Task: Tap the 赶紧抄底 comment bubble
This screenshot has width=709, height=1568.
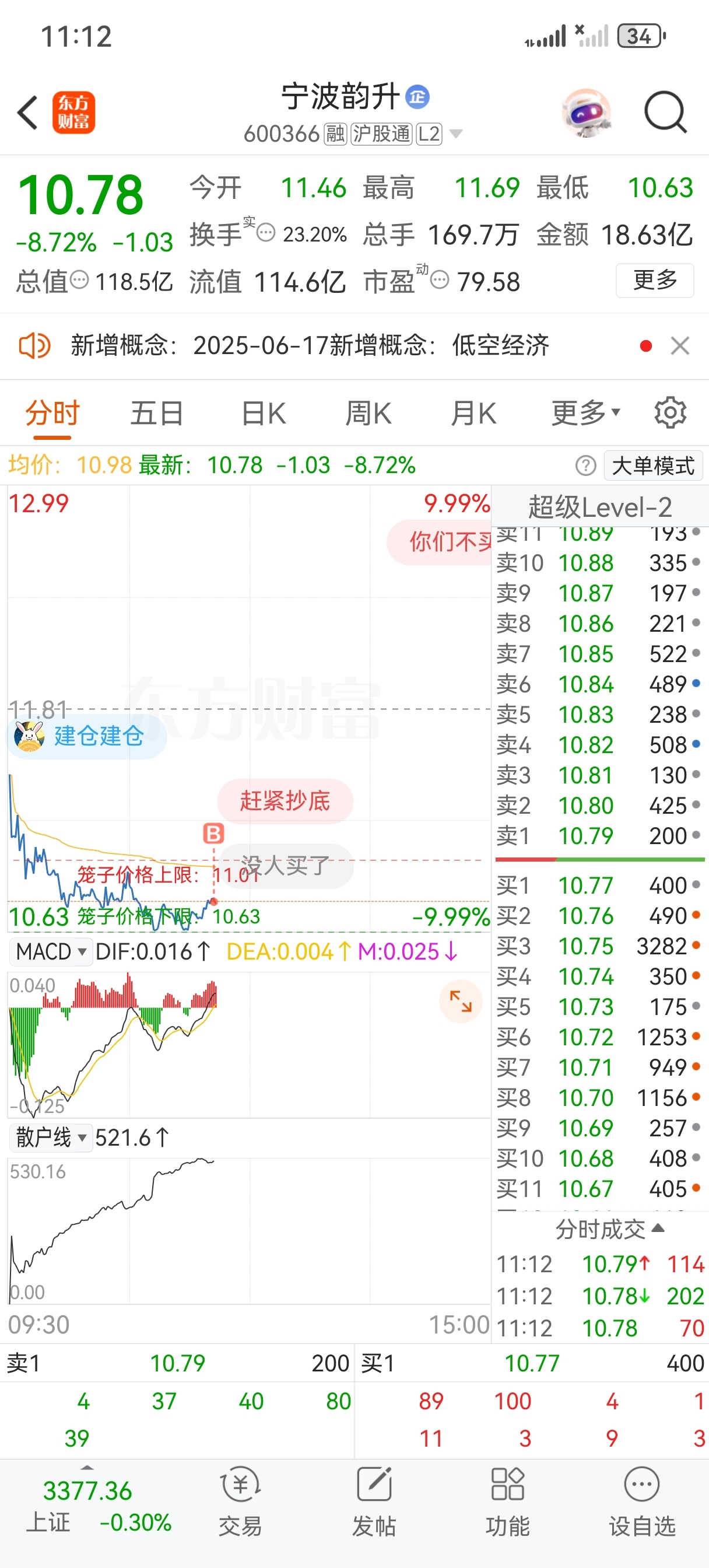Action: [x=285, y=800]
